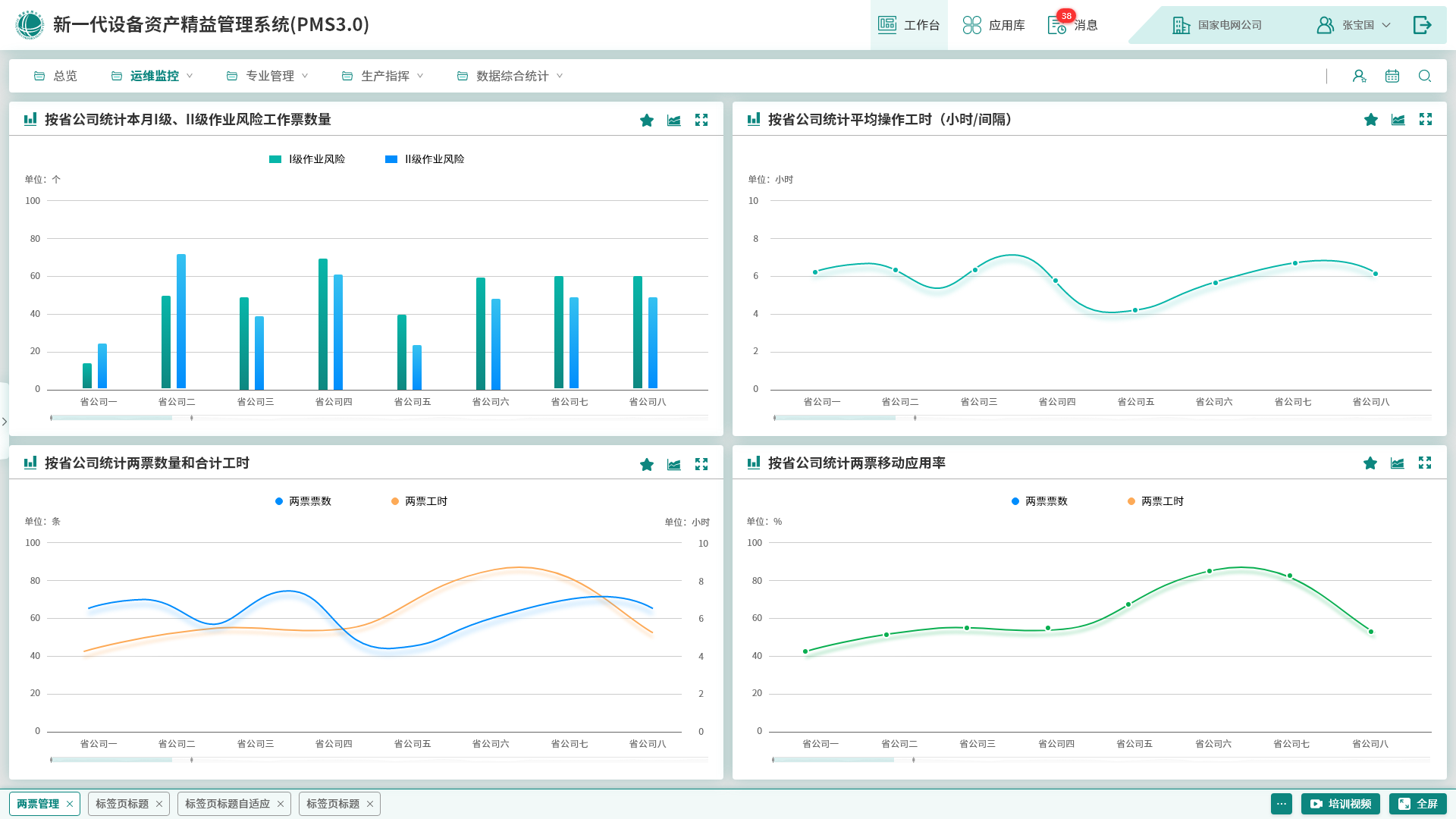Image resolution: width=1456 pixels, height=819 pixels.
Task: Click the 省公司六 point in 两票移动应用率 chart
Action: coord(1210,571)
